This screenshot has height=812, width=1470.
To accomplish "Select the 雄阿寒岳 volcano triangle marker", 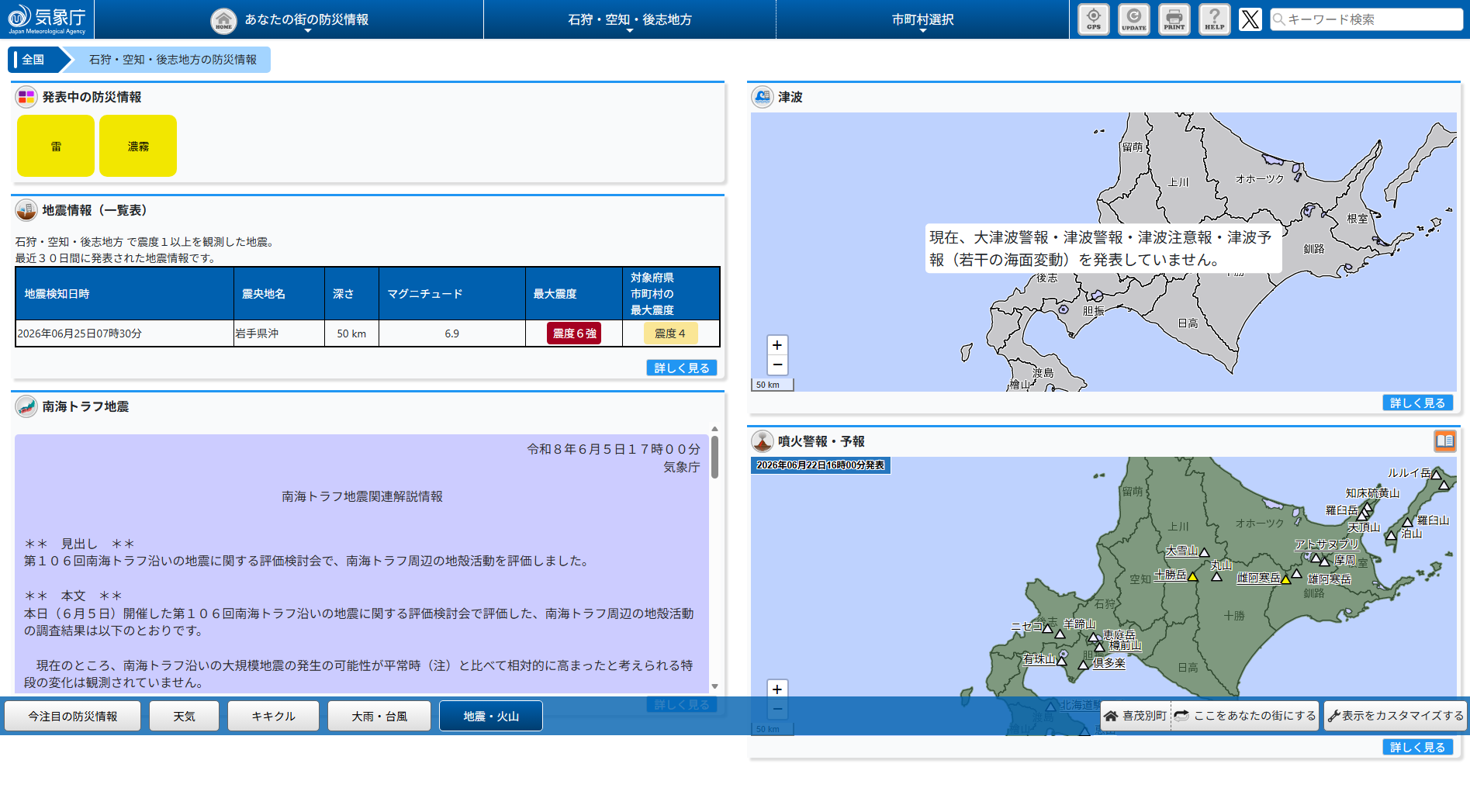I will click(x=1296, y=574).
